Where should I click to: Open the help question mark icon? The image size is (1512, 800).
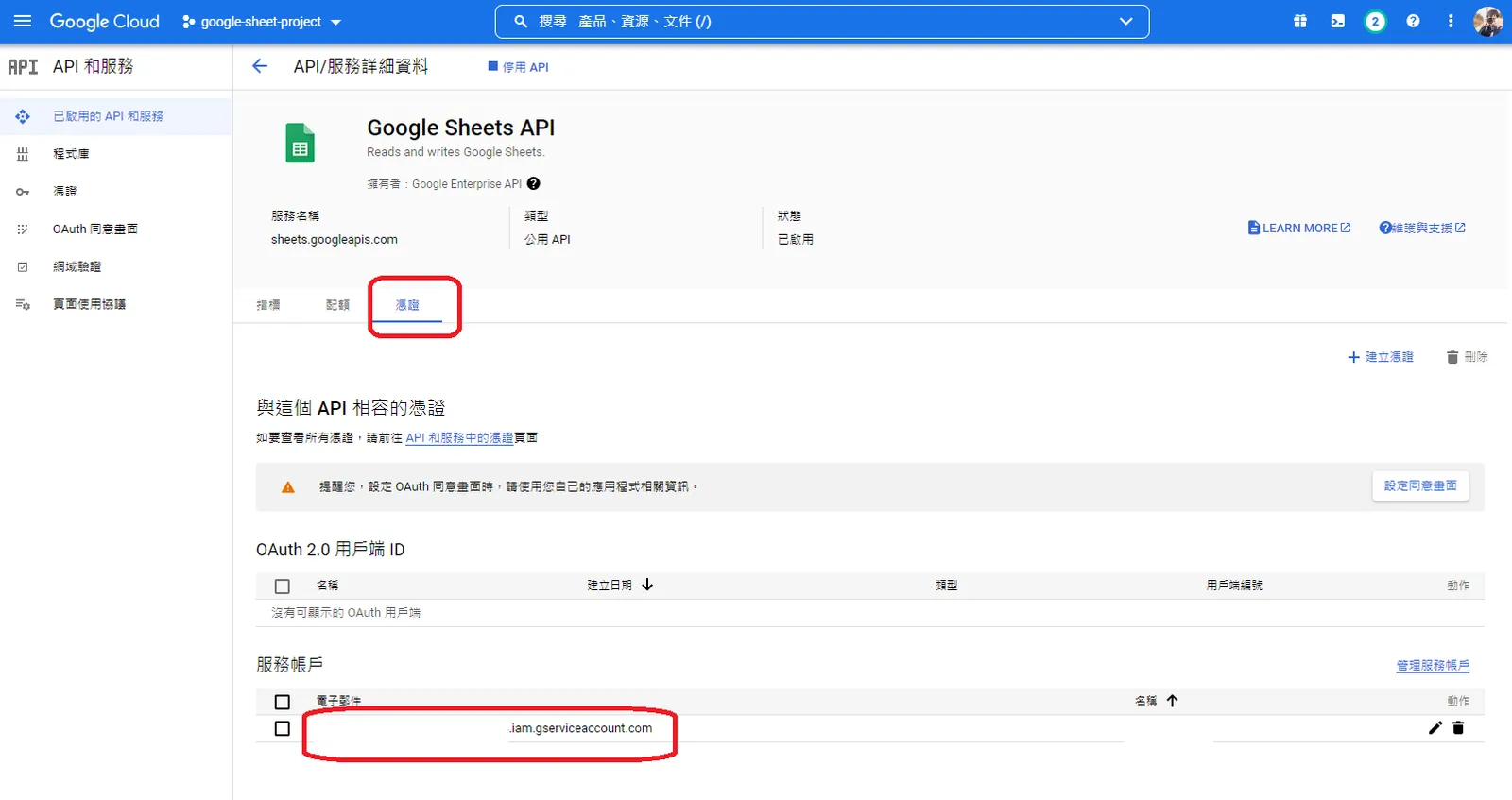point(1413,21)
